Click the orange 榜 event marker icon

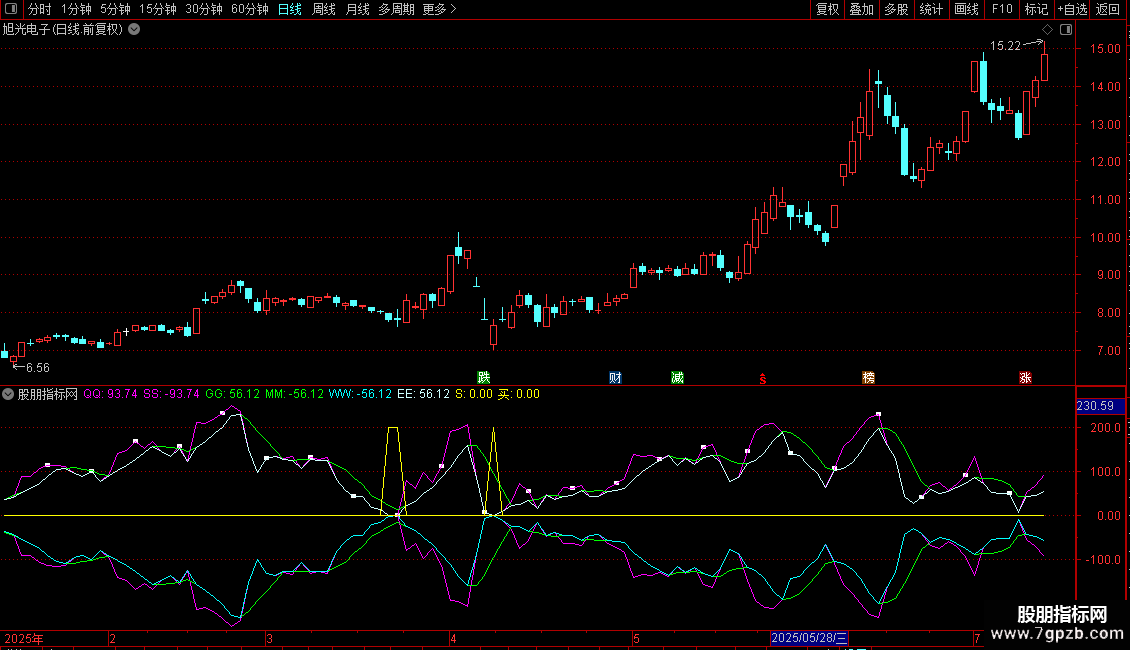(x=868, y=377)
